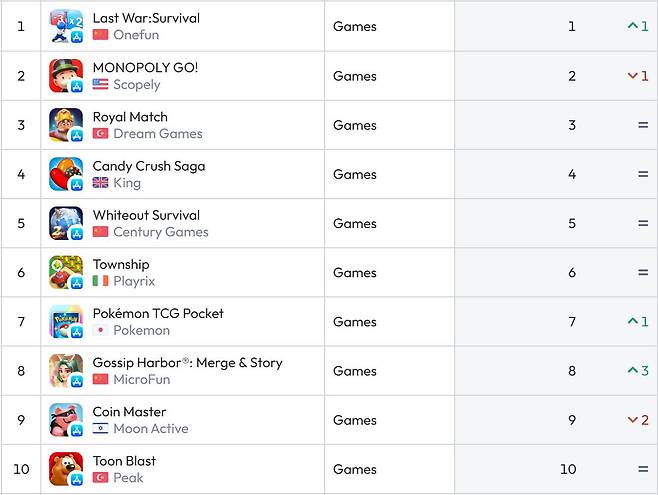Click the Toon Blast app icon
The image size is (658, 495).
point(66,469)
